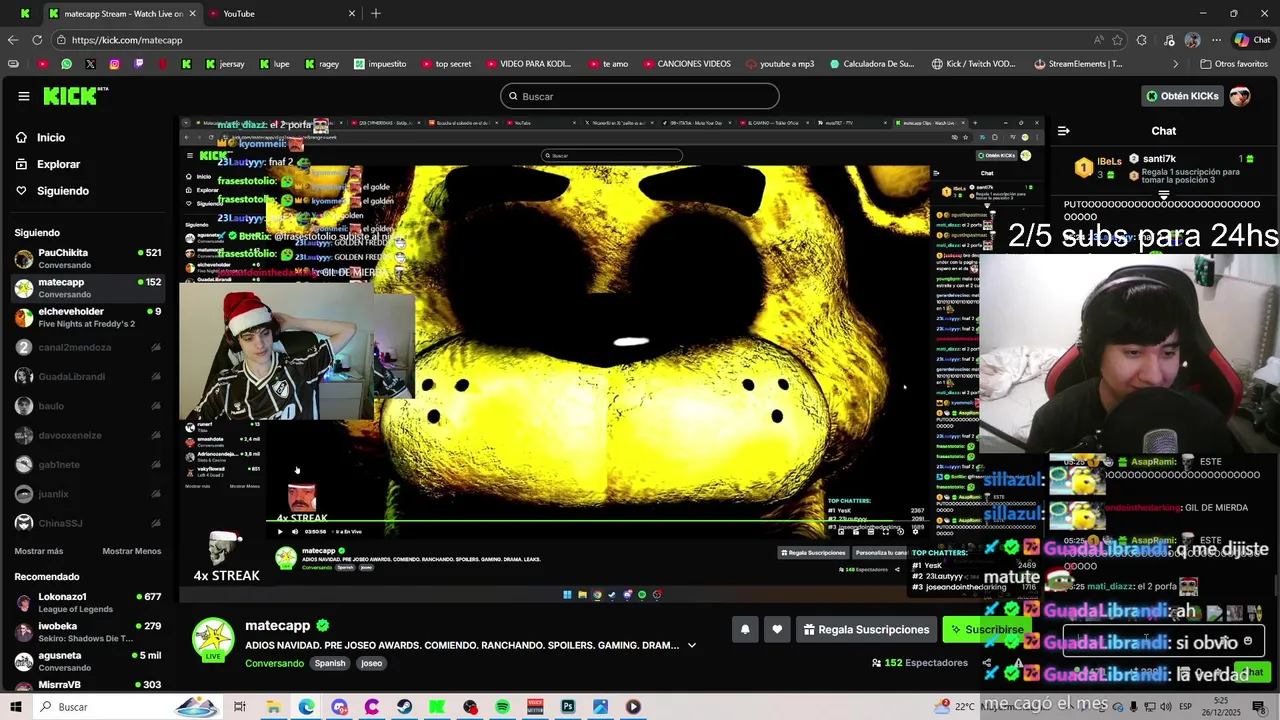
Task: Click the Kick Buscar search field
Action: tap(640, 96)
